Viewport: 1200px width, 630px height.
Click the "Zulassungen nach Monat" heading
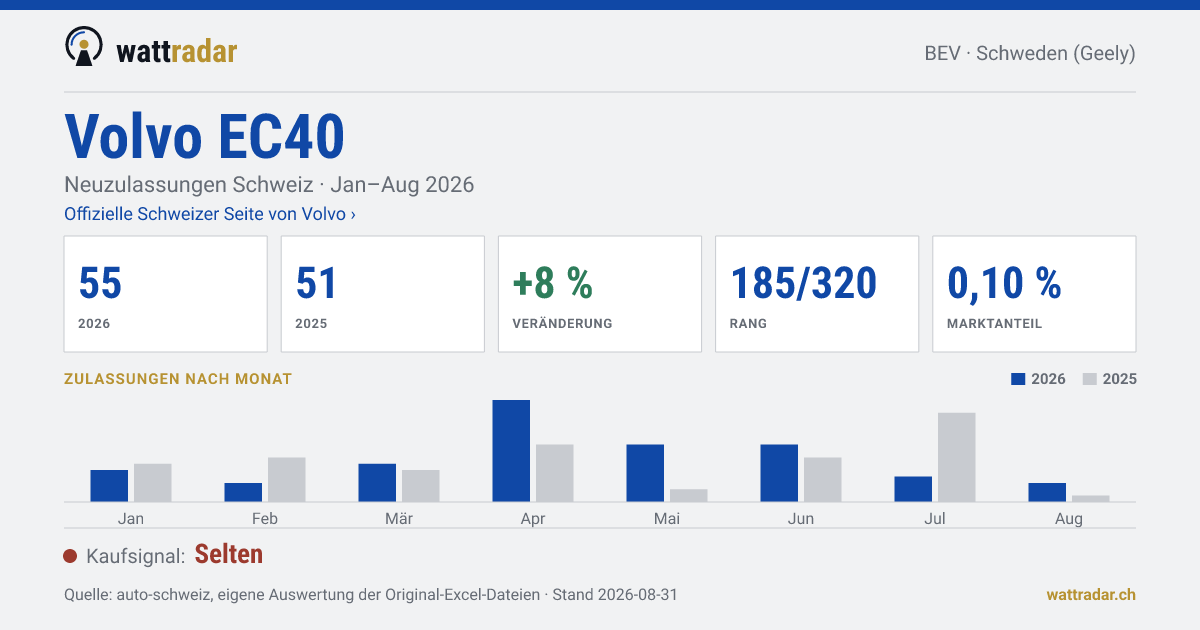pos(178,379)
